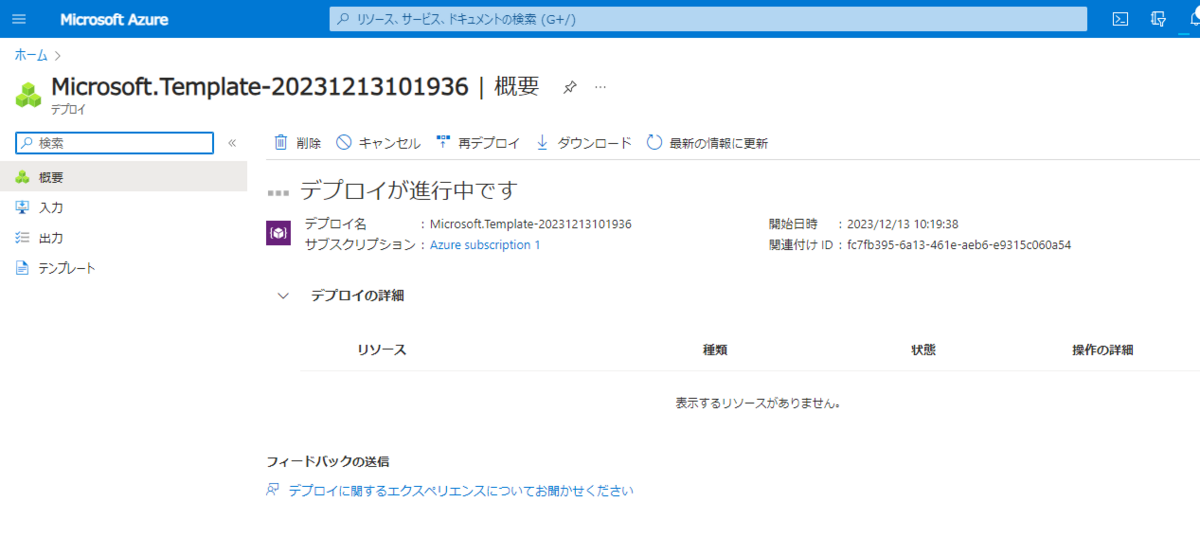1200x538 pixels.
Task: Open the directory and subscription filter icon
Action: pos(1159,19)
